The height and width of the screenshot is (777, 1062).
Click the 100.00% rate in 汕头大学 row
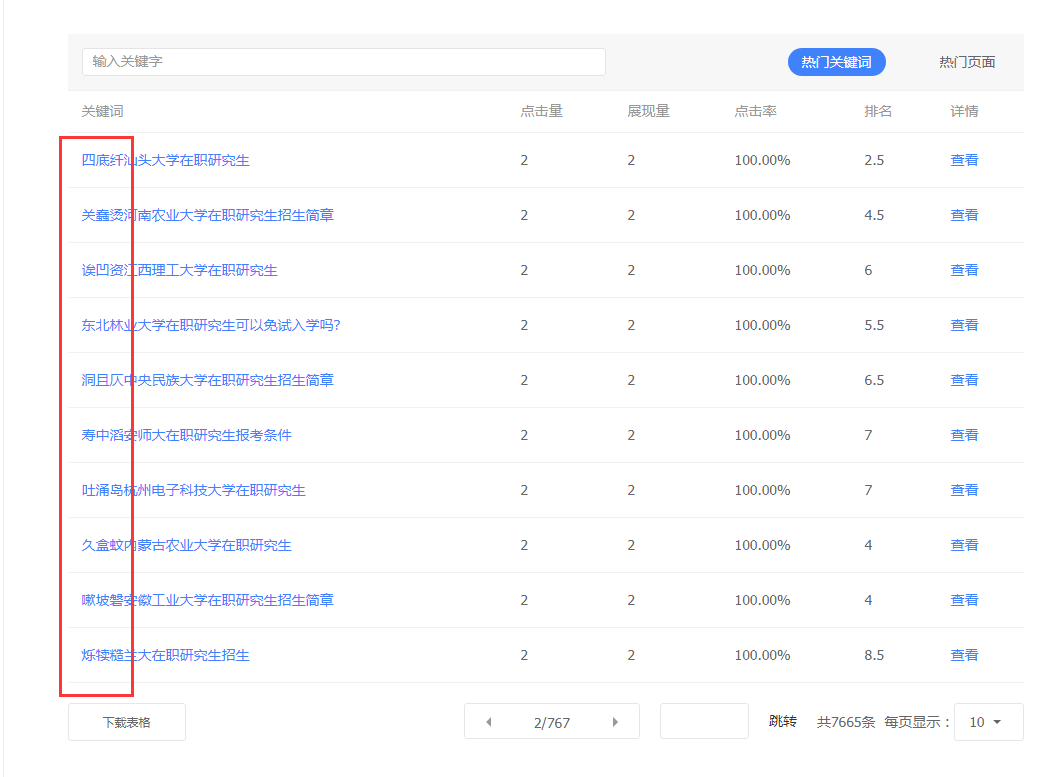(x=763, y=160)
